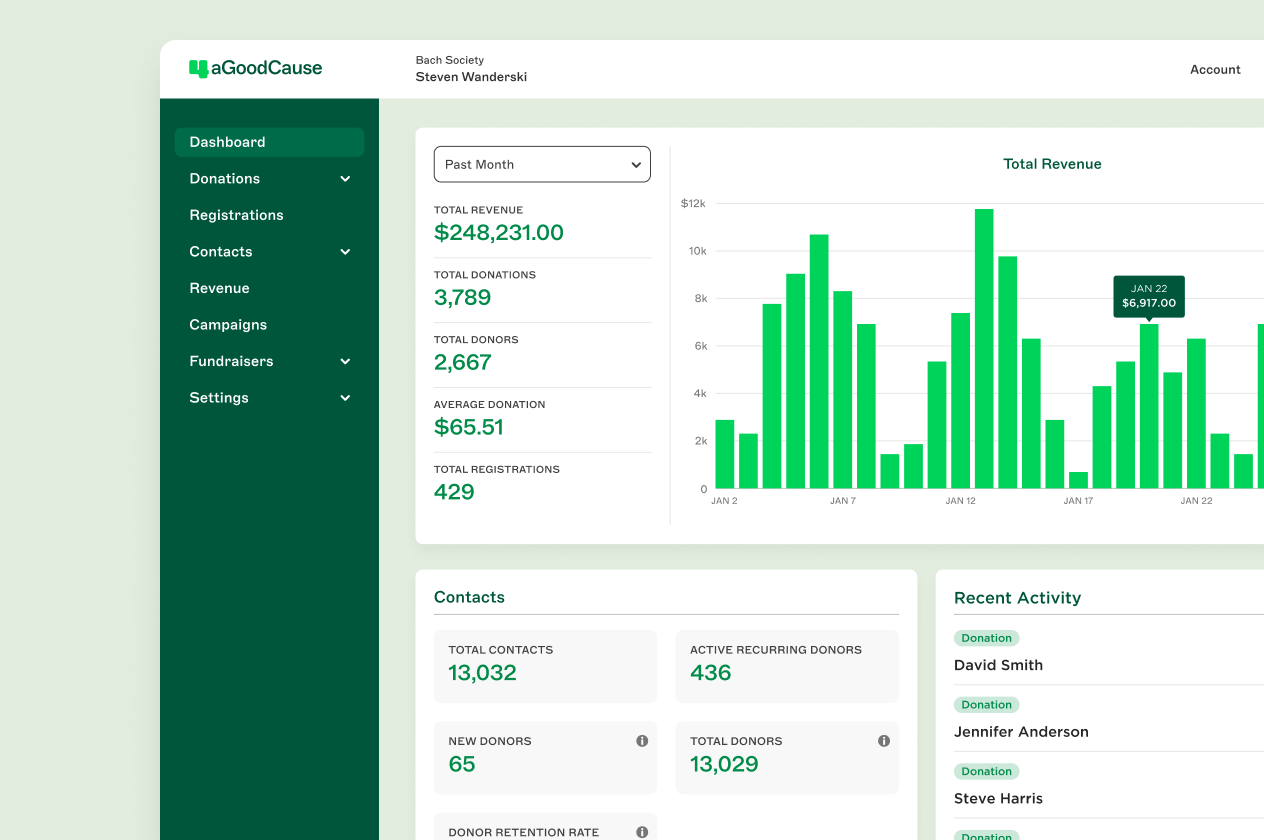Click the aGoodCause logo

pos(256,68)
